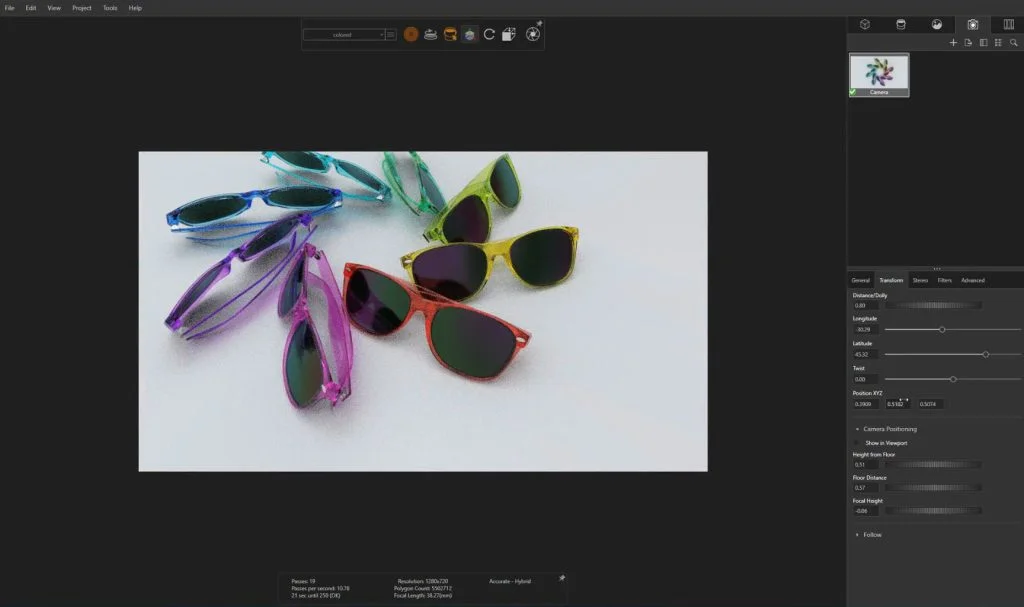Click the magnifier search icon in camera panel

point(1013,43)
